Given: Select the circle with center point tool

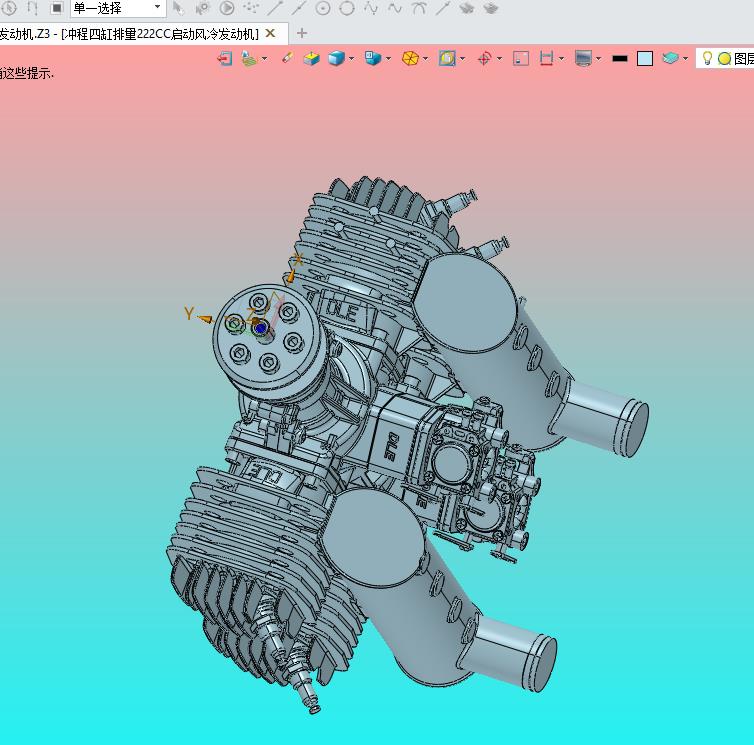Looking at the screenshot, I should click(323, 8).
